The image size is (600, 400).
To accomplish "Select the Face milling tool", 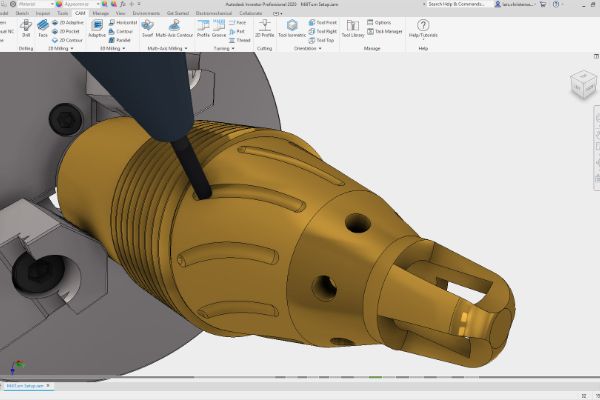I will tap(42, 29).
